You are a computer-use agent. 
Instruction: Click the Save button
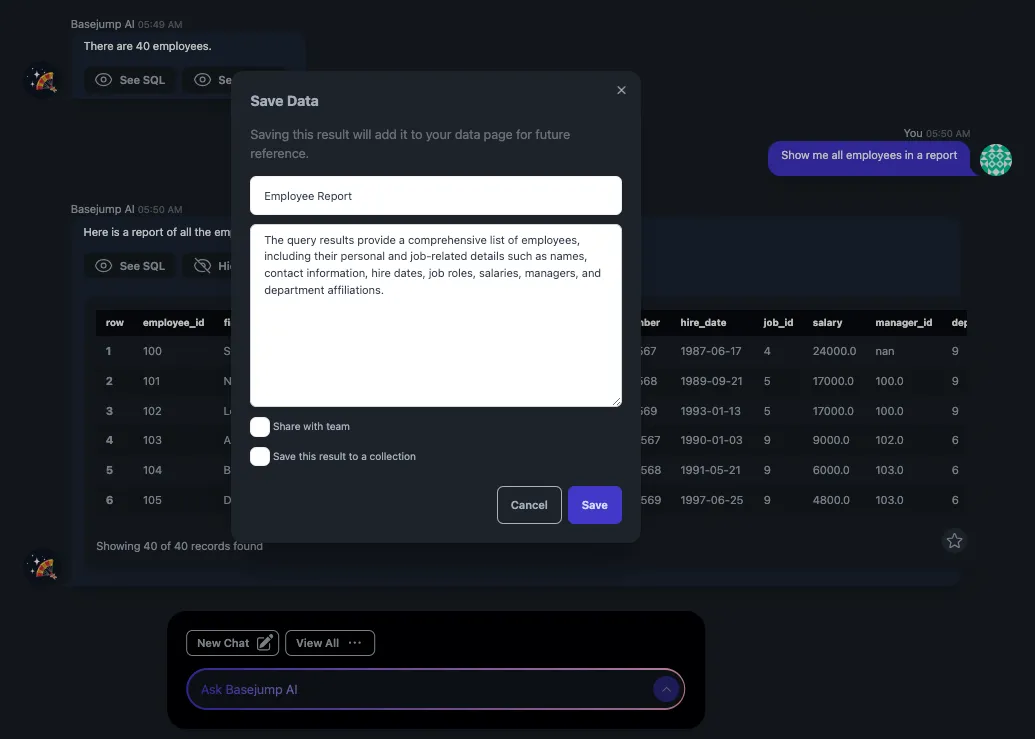click(x=595, y=505)
